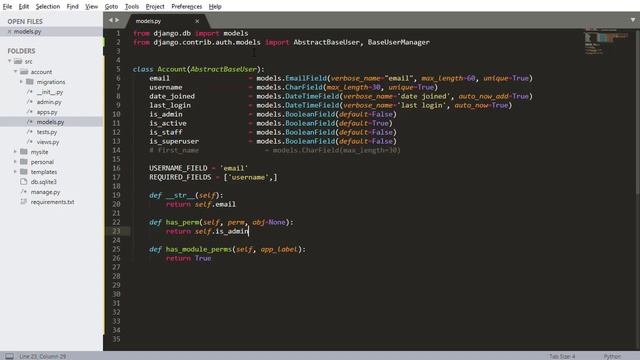Open the Find menu
Screen dimensions: 640x360
pos(73,7)
